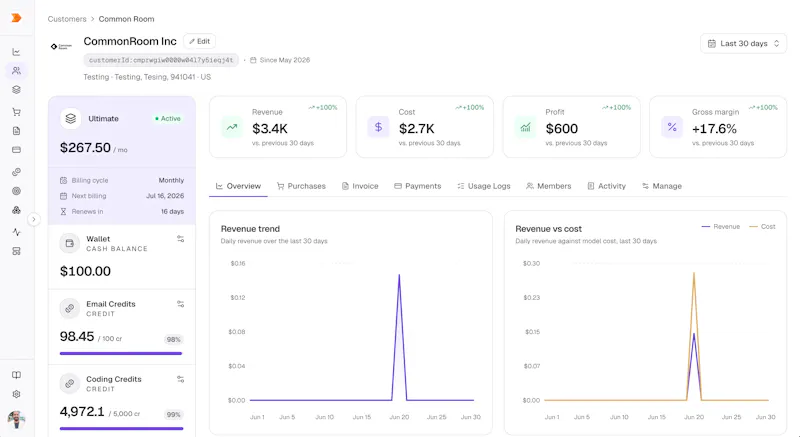Go to Customers breadcrumb

tap(67, 19)
